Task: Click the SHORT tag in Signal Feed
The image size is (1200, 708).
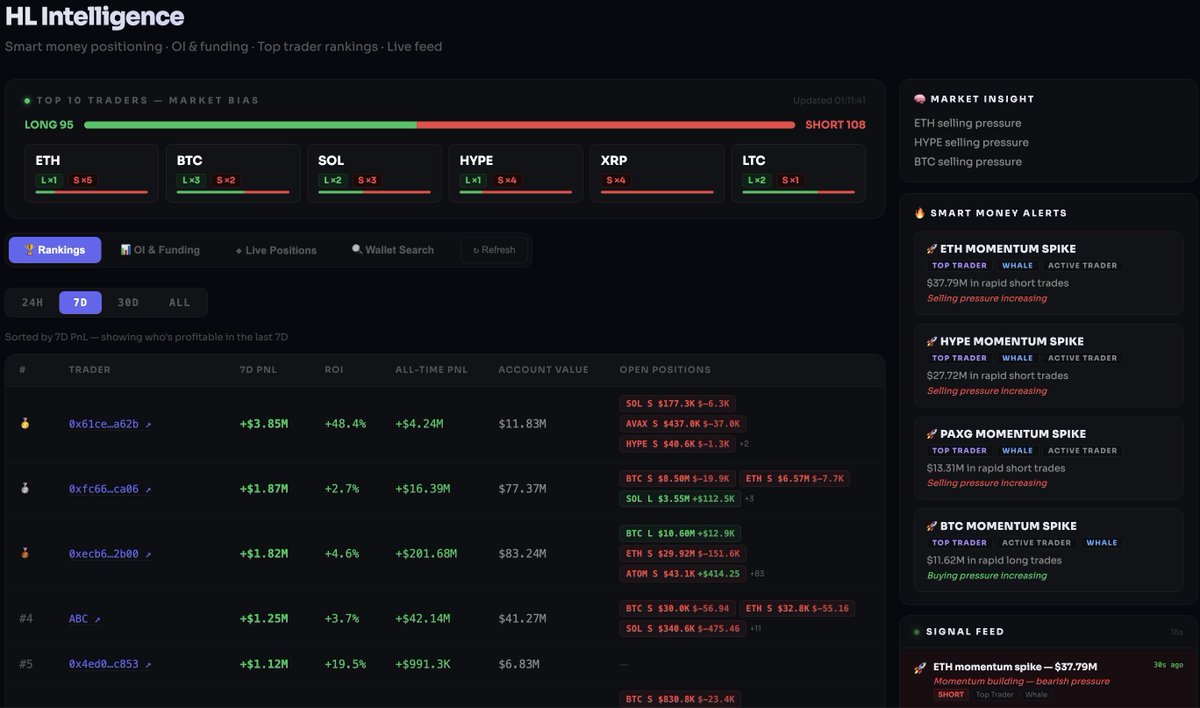Action: click(951, 694)
